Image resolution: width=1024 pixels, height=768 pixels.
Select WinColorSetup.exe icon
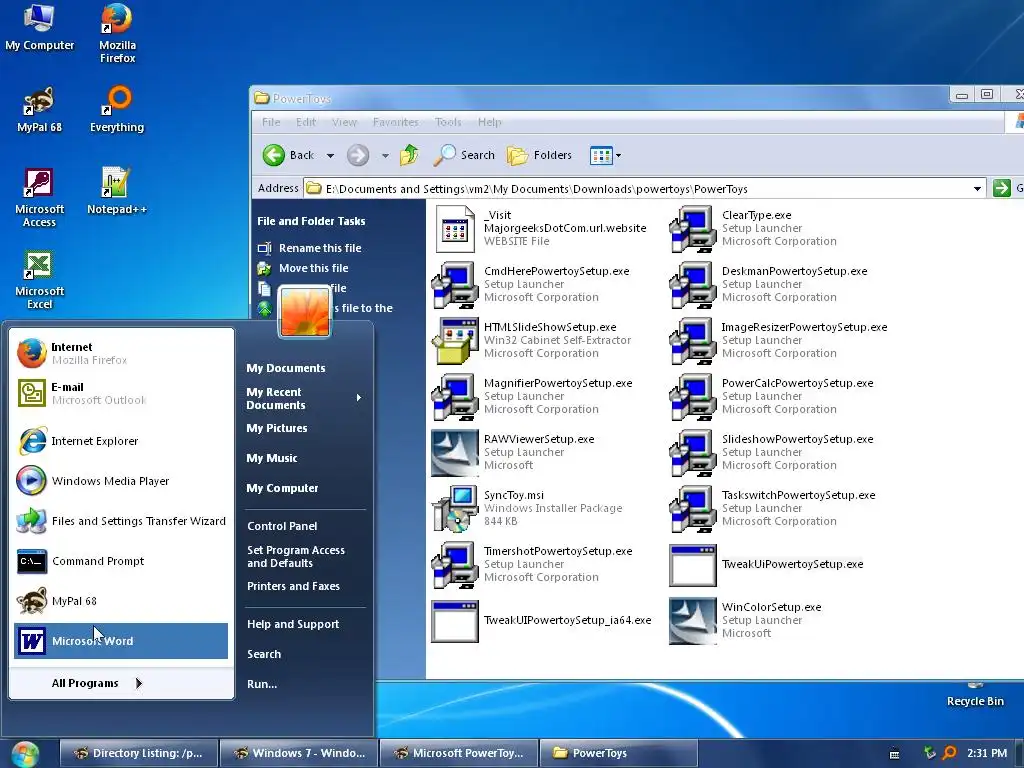point(693,621)
